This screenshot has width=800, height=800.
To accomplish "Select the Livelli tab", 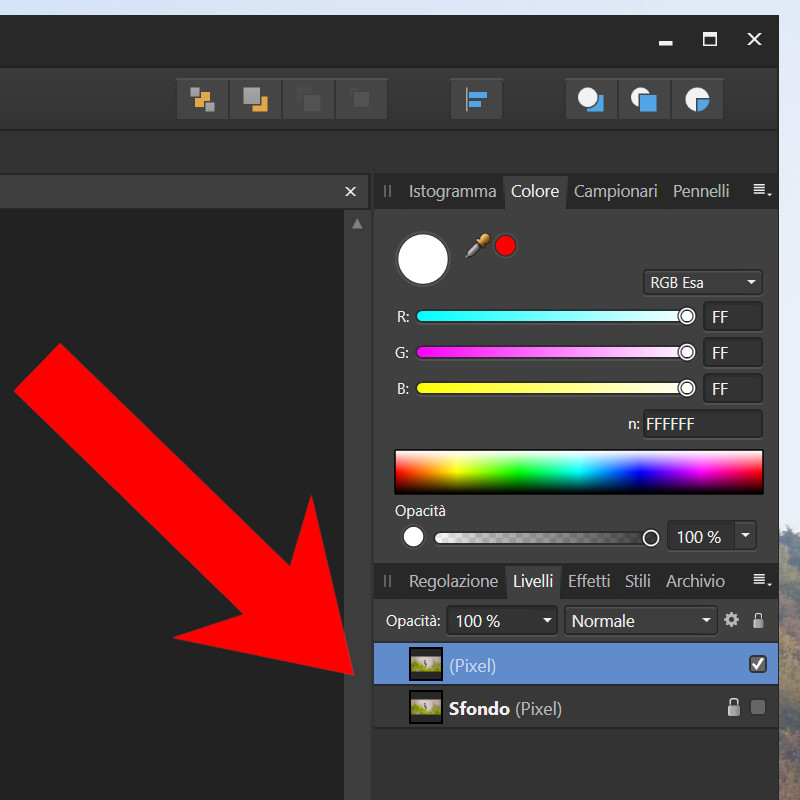I will point(533,581).
